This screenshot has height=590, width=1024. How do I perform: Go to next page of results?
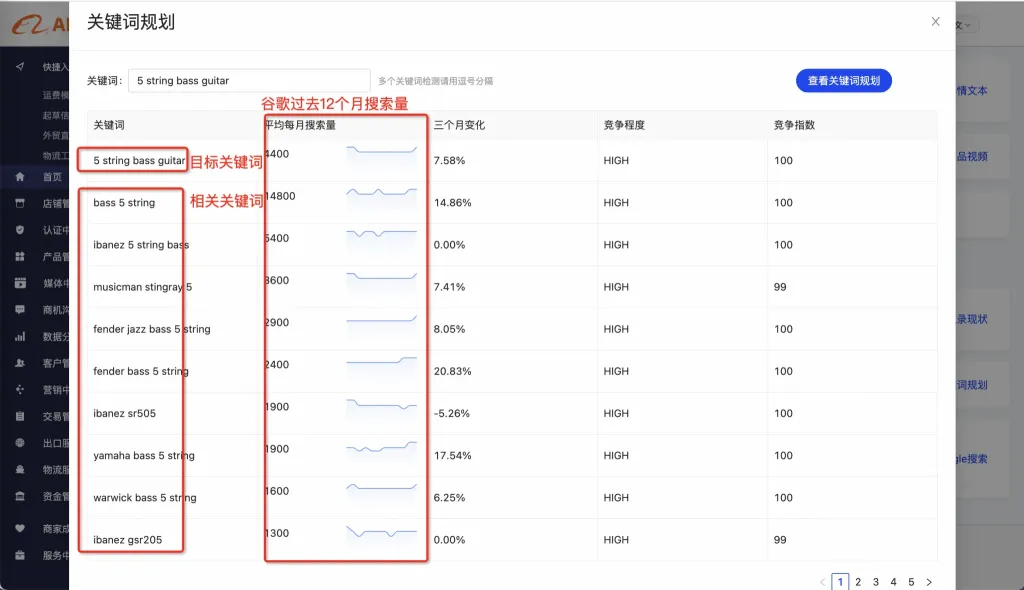(929, 582)
